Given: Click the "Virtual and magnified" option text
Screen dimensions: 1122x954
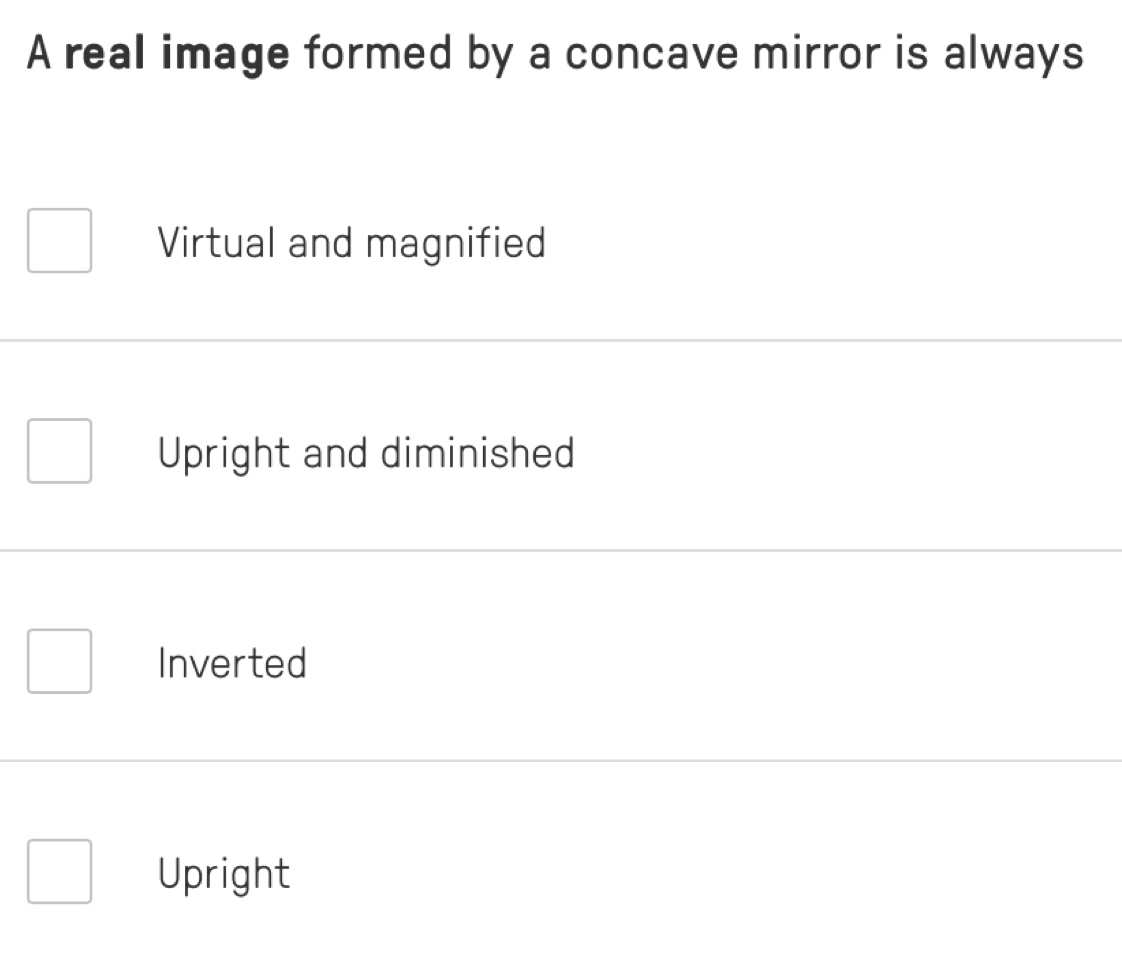Looking at the screenshot, I should (351, 243).
